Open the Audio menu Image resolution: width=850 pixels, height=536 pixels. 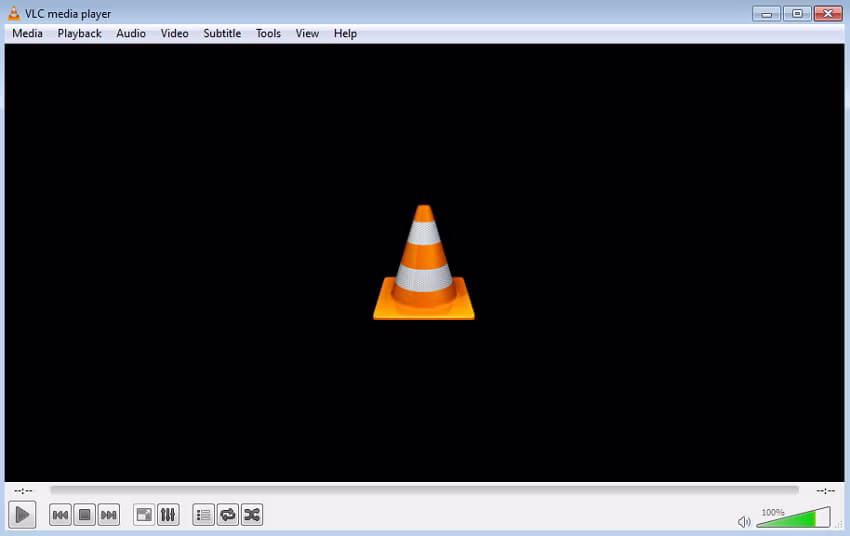point(131,34)
